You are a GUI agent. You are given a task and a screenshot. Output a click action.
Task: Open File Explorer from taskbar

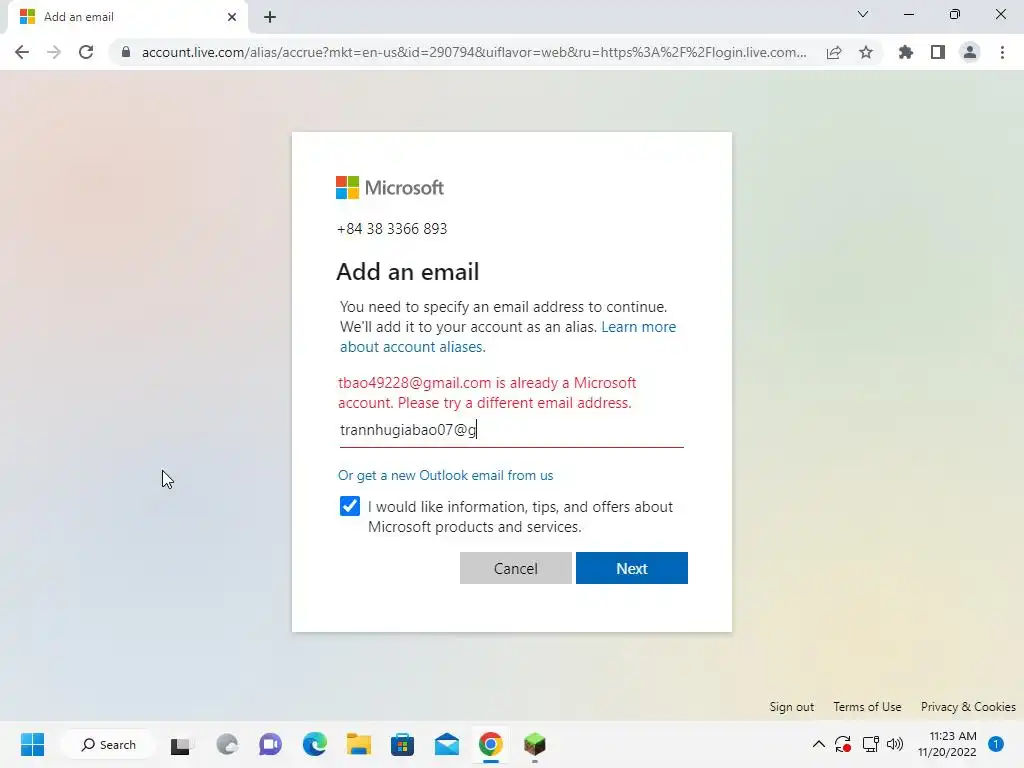[359, 744]
